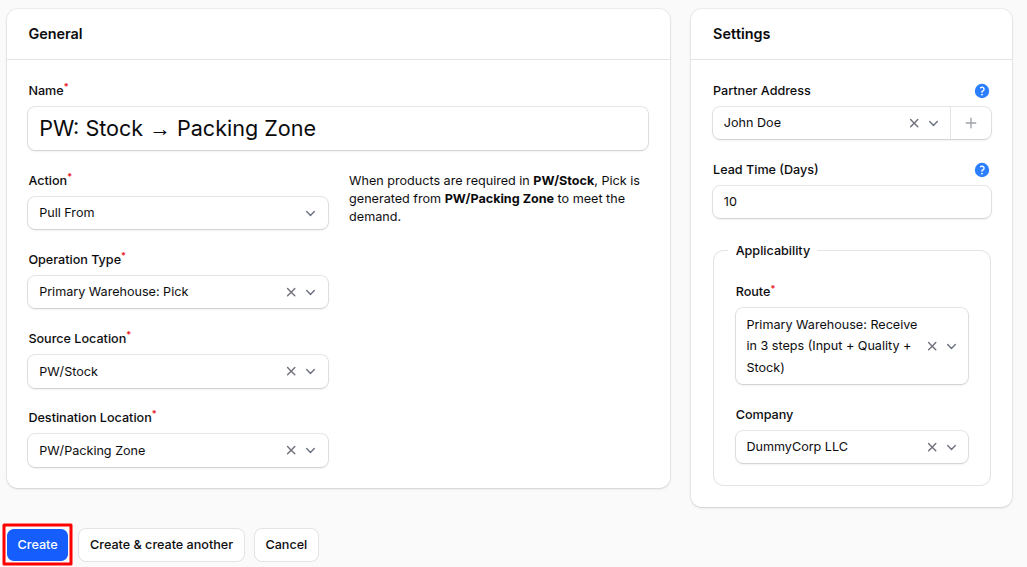Screen dimensions: 1027x567
Task: Open the Action dropdown showing Pull From
Action: click(x=310, y=213)
